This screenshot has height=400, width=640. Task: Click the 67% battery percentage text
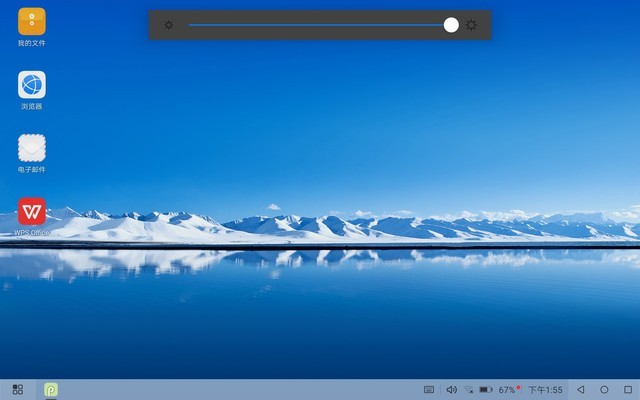[508, 389]
